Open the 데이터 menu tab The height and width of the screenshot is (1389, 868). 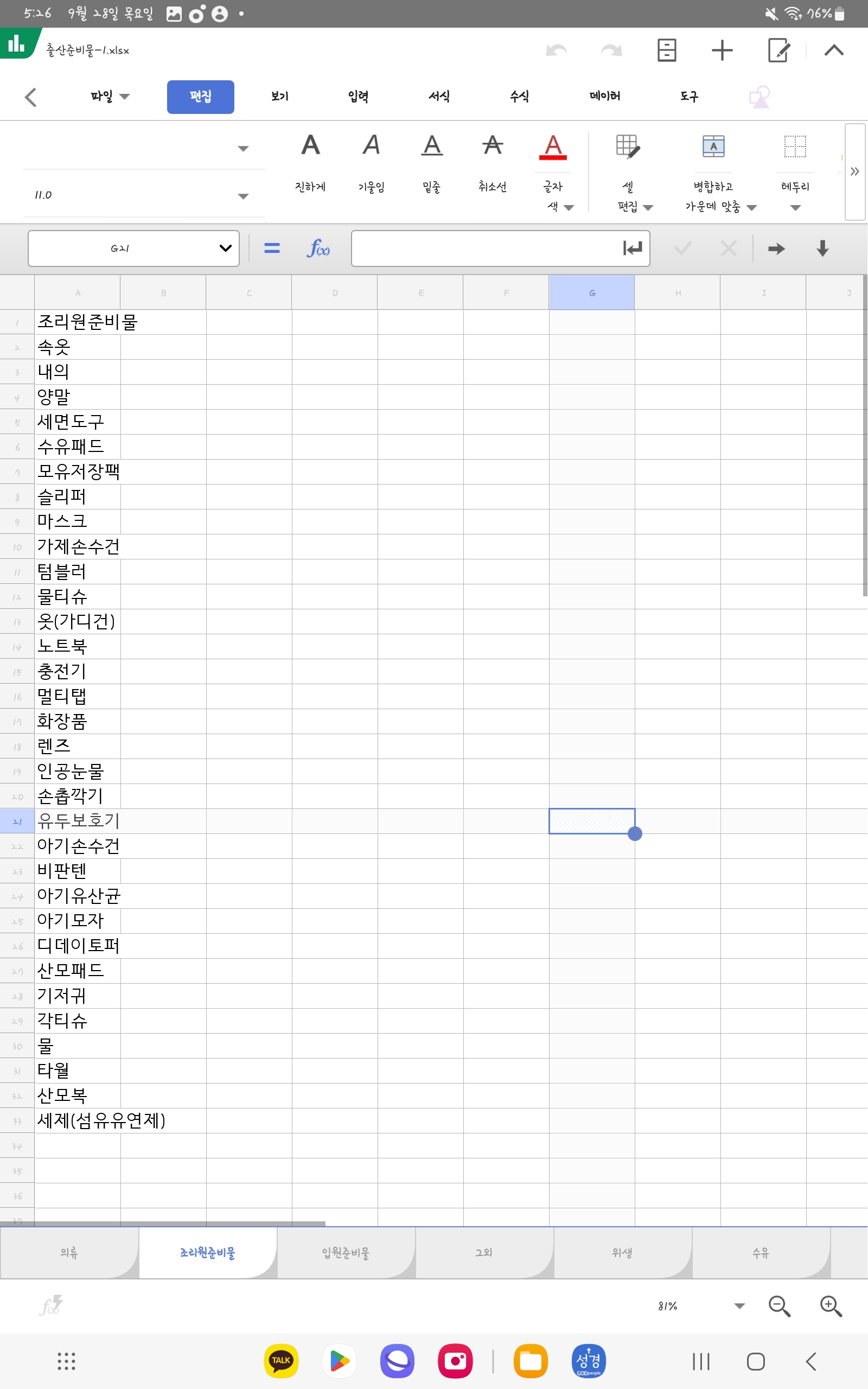click(x=604, y=97)
